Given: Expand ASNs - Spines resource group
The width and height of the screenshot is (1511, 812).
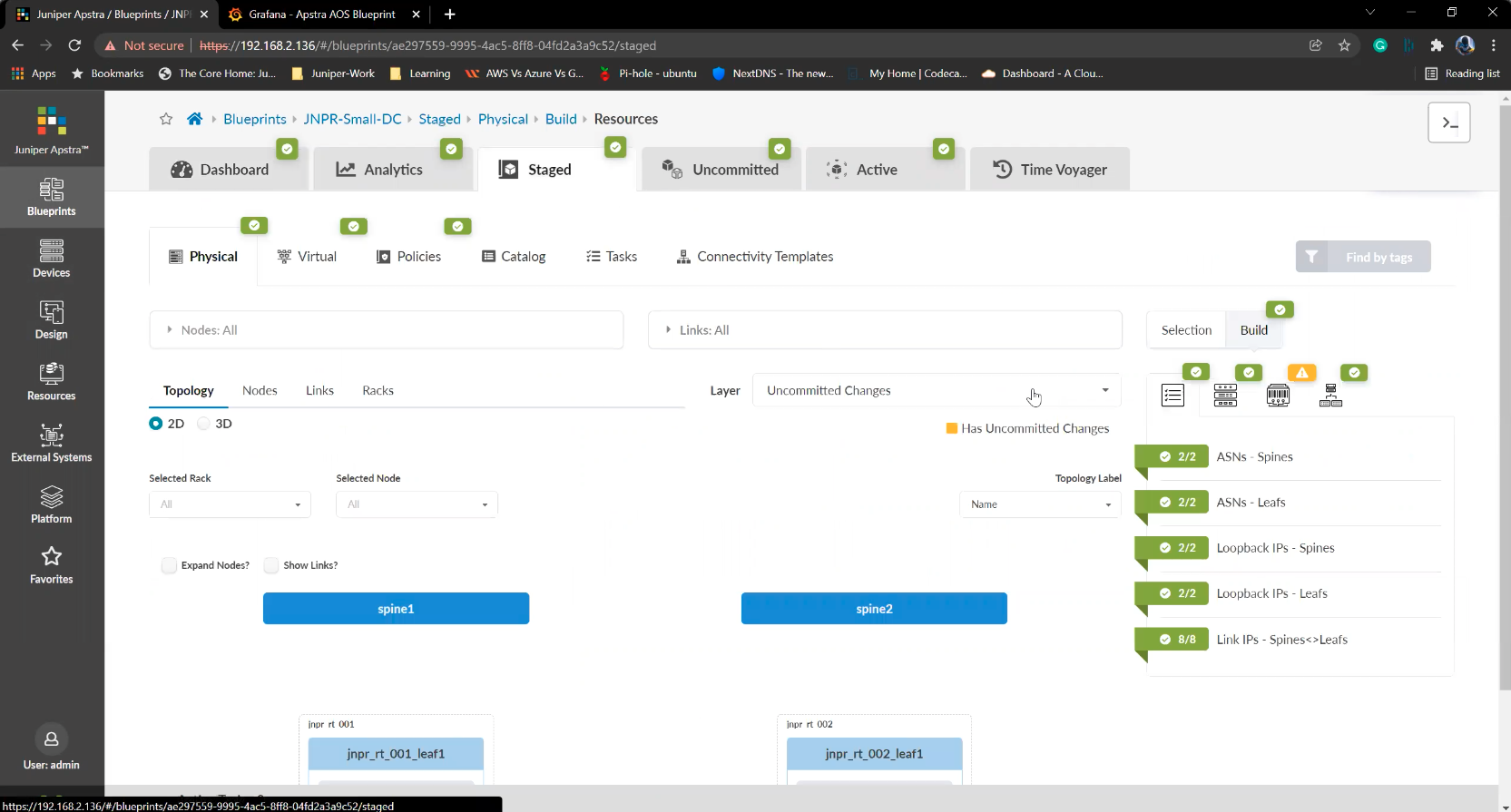Looking at the screenshot, I should 1254,457.
